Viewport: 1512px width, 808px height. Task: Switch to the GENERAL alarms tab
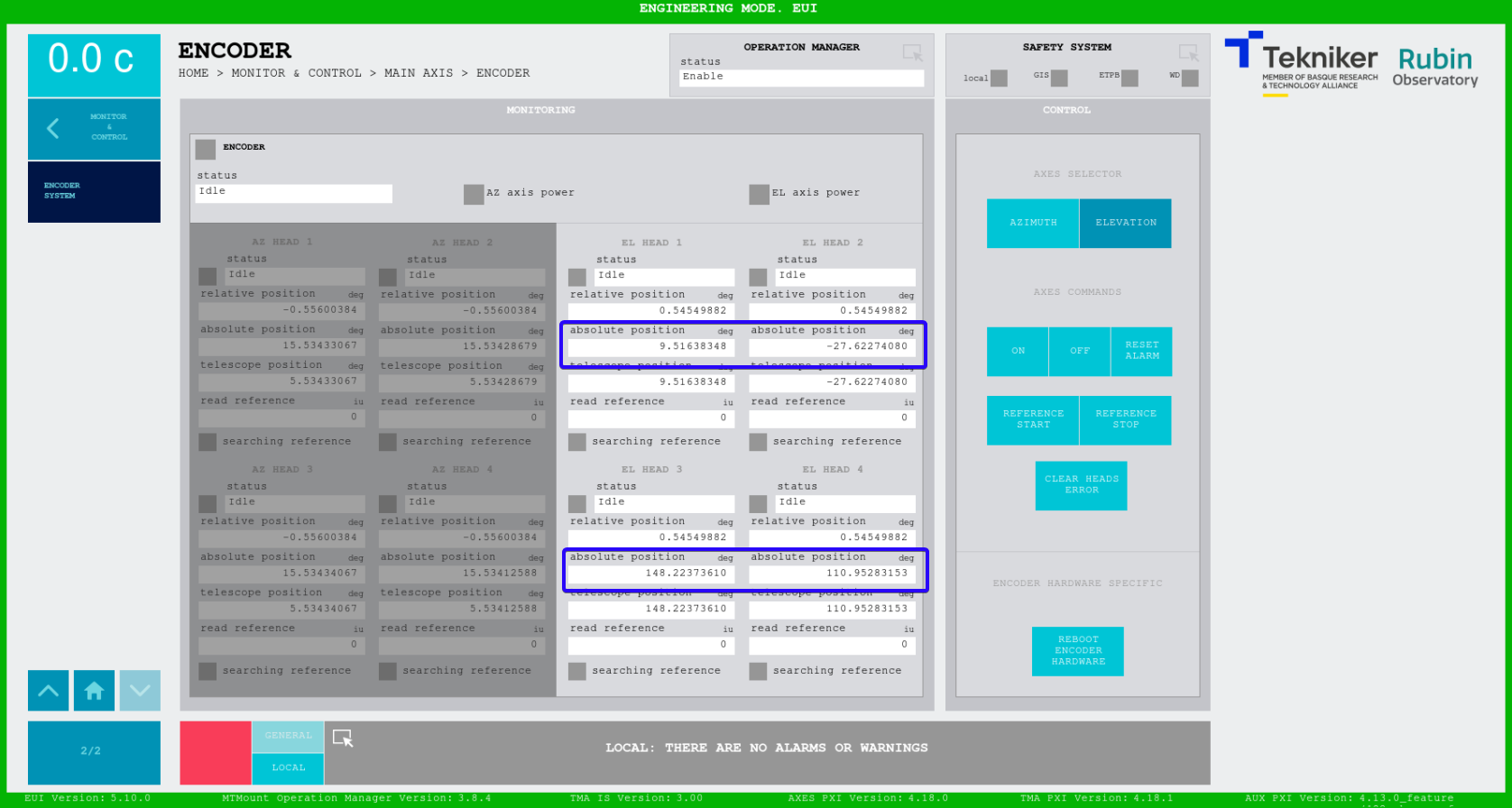coord(288,736)
